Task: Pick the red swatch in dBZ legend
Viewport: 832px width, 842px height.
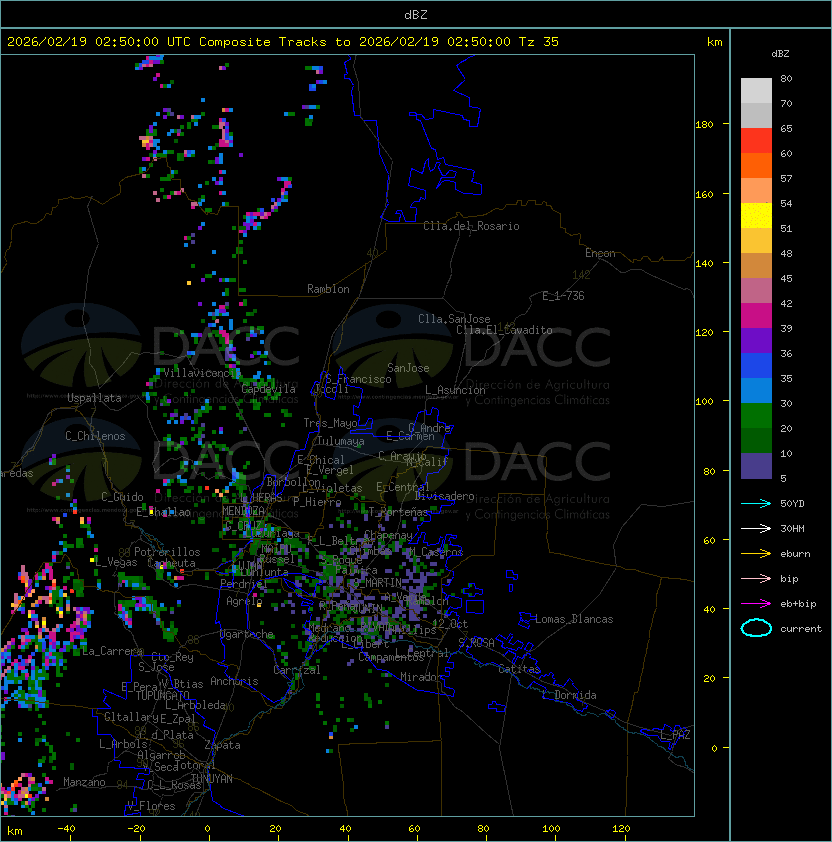Action: tap(756, 141)
